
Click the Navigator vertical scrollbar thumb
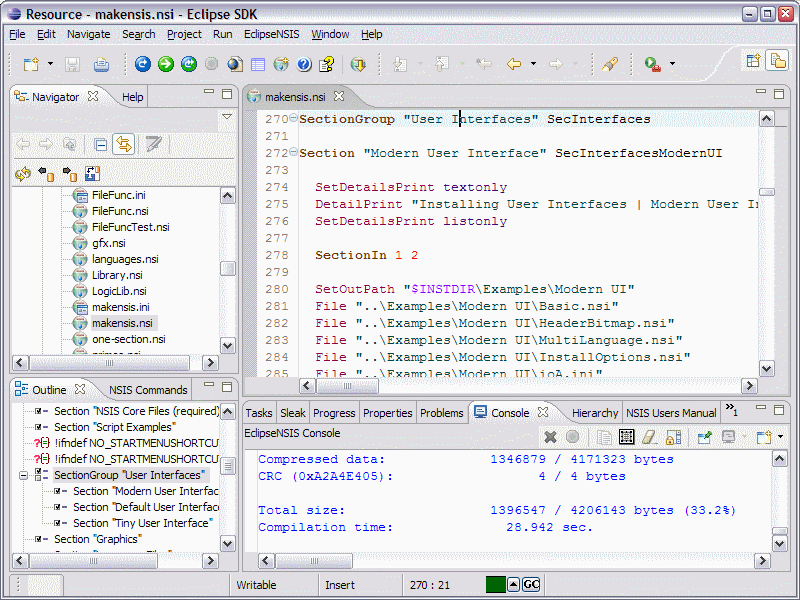click(x=228, y=268)
